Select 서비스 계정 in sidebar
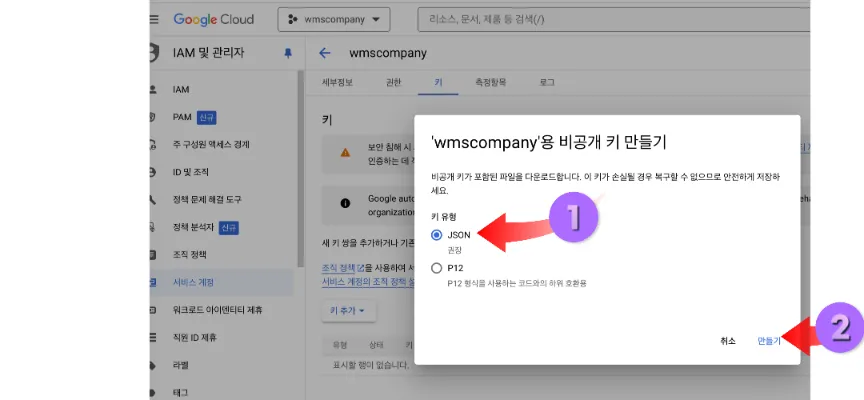 [x=222, y=283]
